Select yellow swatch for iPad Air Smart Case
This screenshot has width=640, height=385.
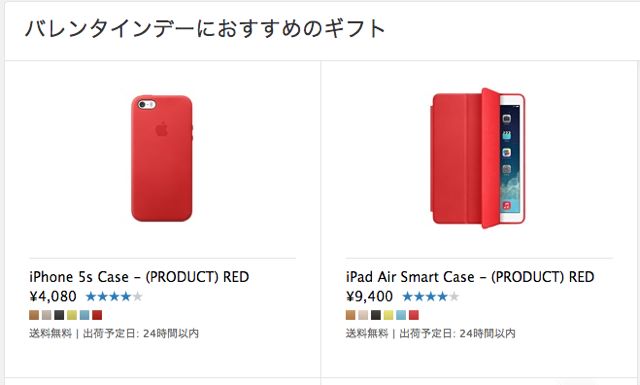click(x=389, y=315)
